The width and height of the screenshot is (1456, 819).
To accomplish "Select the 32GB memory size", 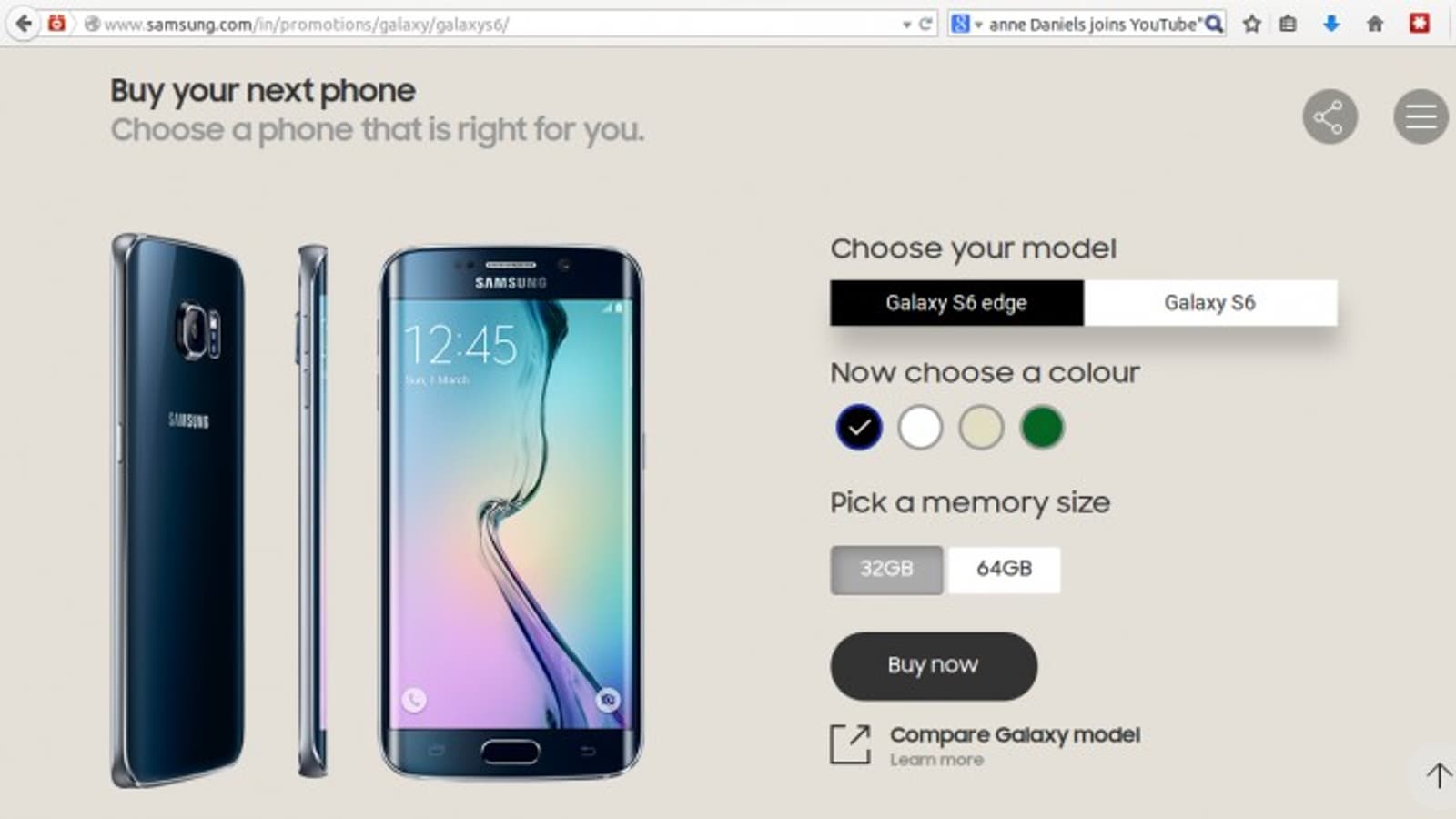I will tap(886, 570).
